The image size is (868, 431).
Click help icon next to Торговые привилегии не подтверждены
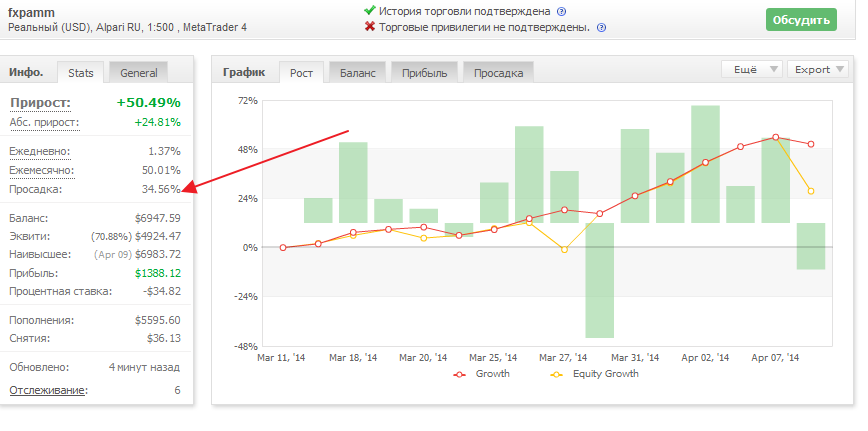tap(601, 28)
